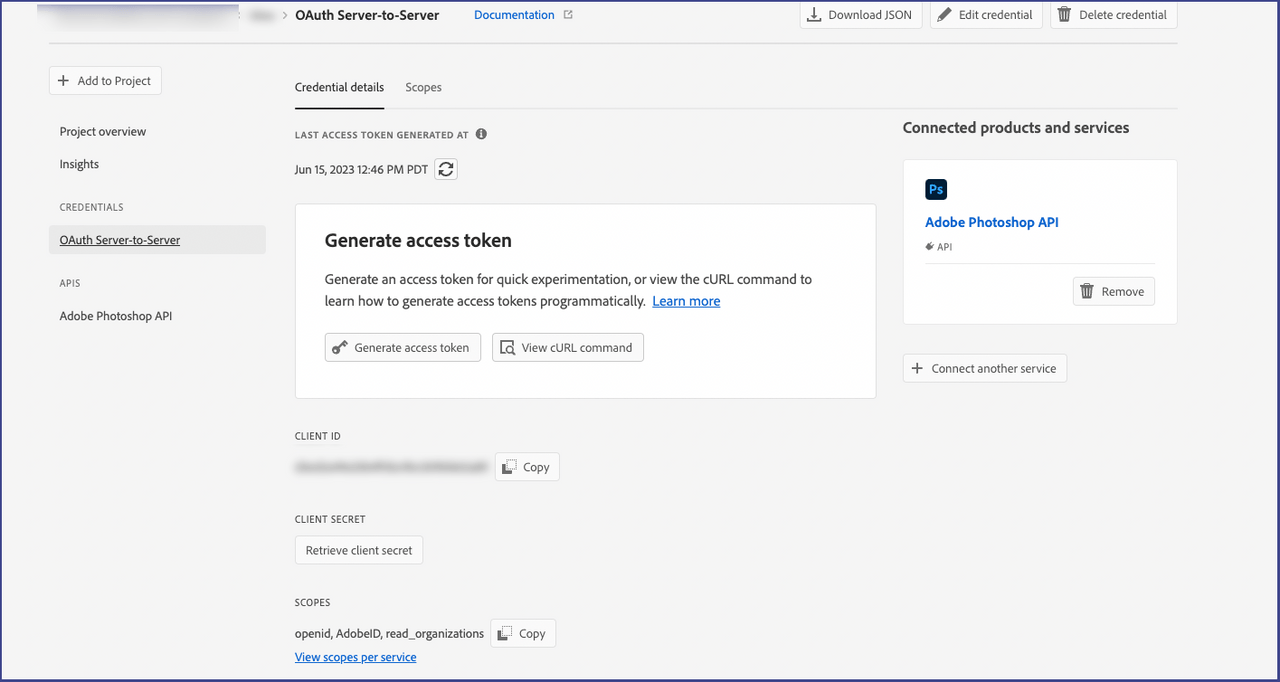
Task: Follow the Learn more link
Action: pos(686,301)
